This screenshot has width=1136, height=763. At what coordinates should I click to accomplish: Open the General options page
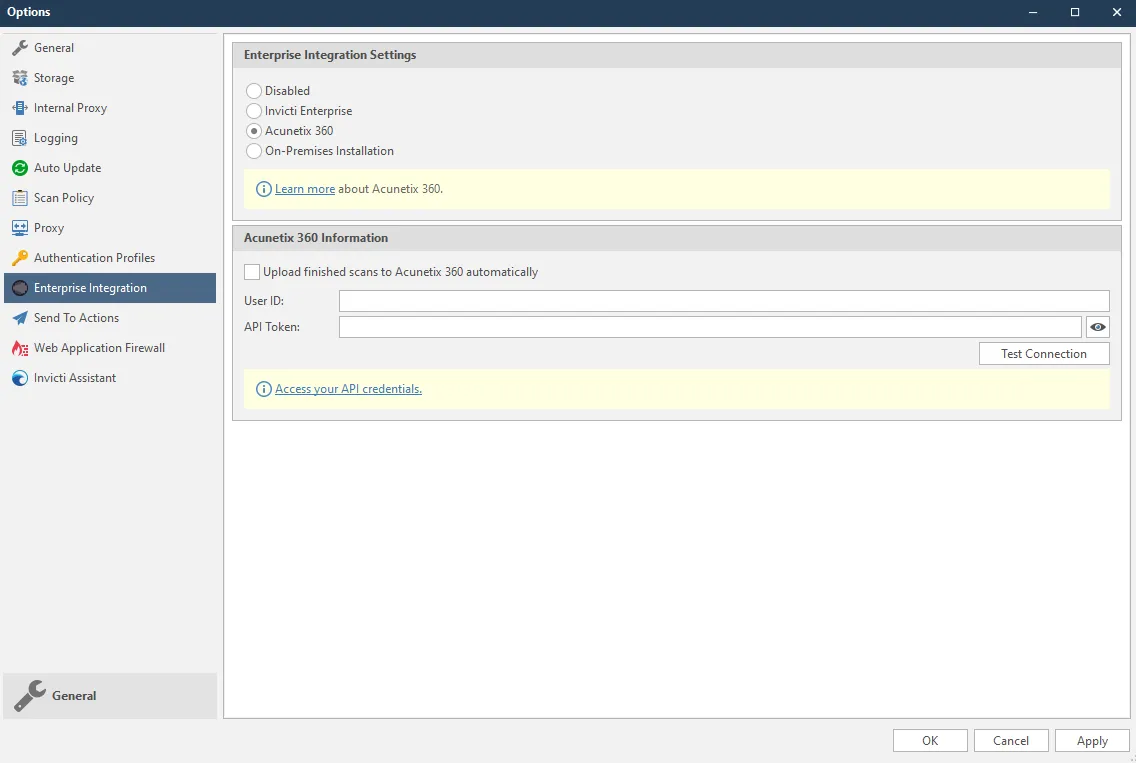[110, 48]
